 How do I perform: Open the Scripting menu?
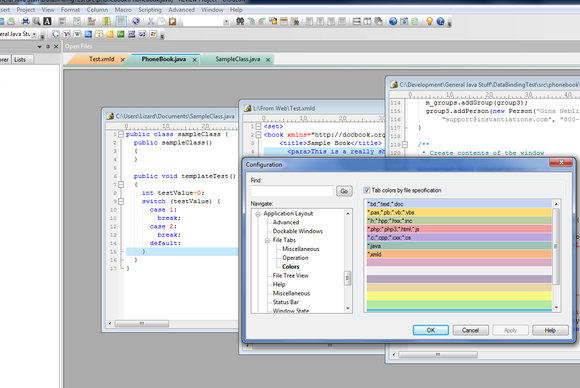point(150,10)
